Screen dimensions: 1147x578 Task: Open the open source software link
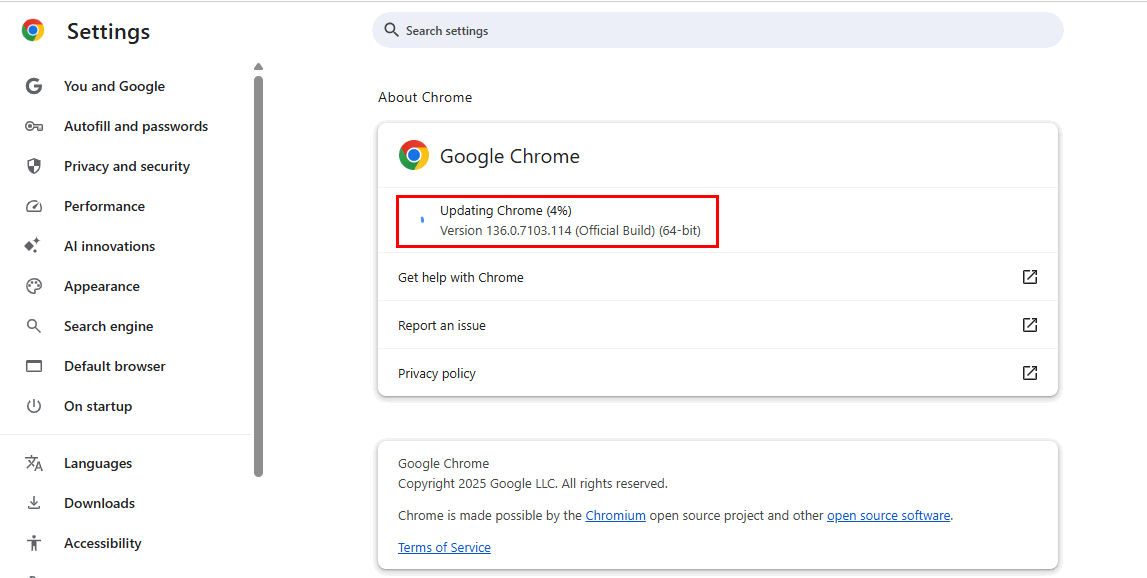pyautogui.click(x=889, y=515)
